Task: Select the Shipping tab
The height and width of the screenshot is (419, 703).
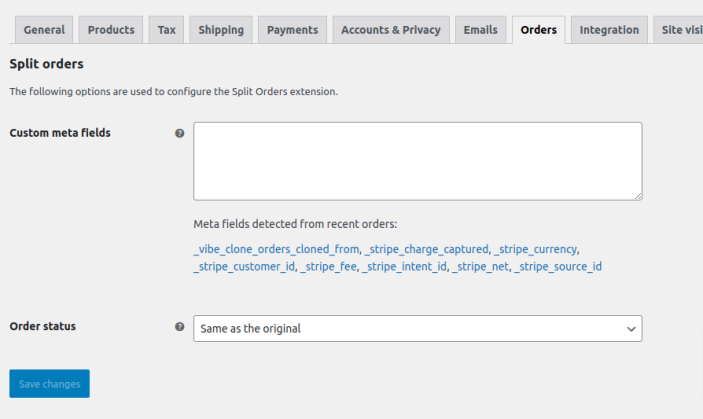Action: (x=221, y=30)
